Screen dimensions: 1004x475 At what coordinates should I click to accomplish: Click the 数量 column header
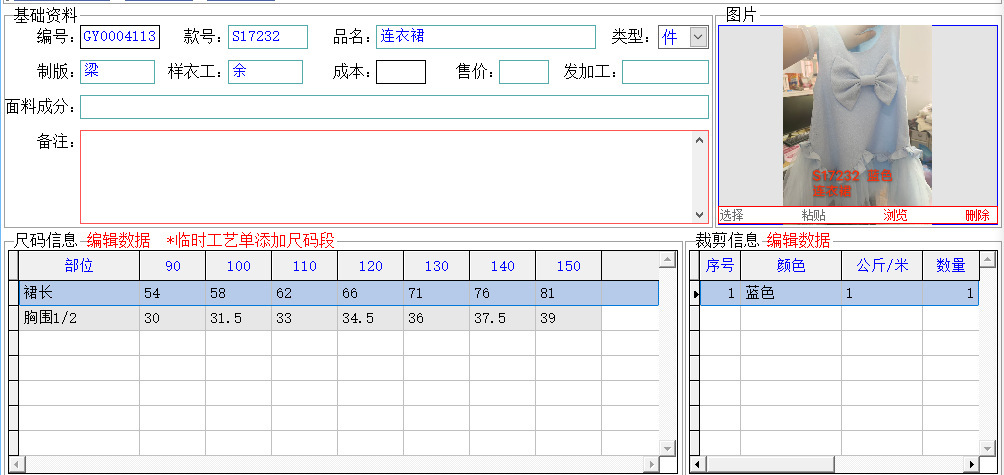coord(950,266)
